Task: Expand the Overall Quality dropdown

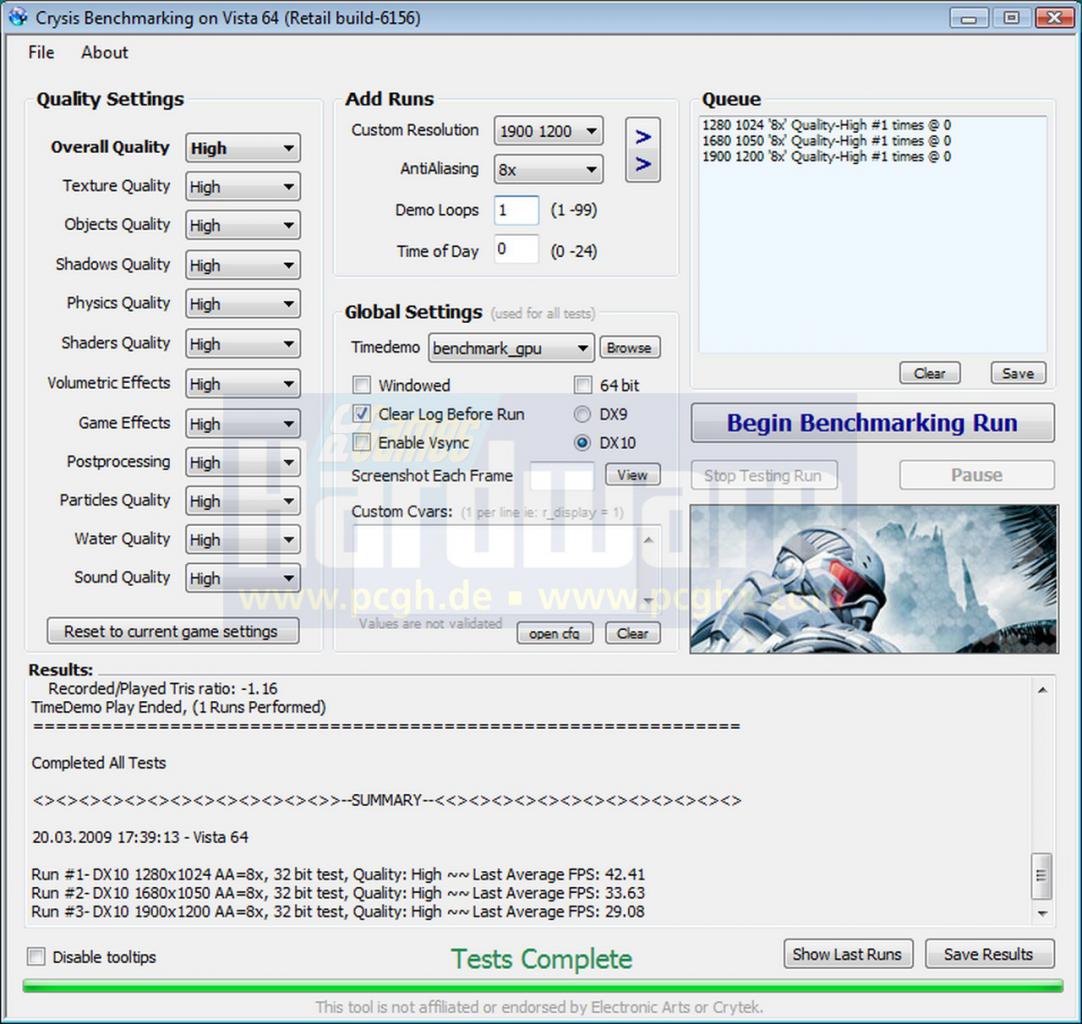Action: click(242, 148)
